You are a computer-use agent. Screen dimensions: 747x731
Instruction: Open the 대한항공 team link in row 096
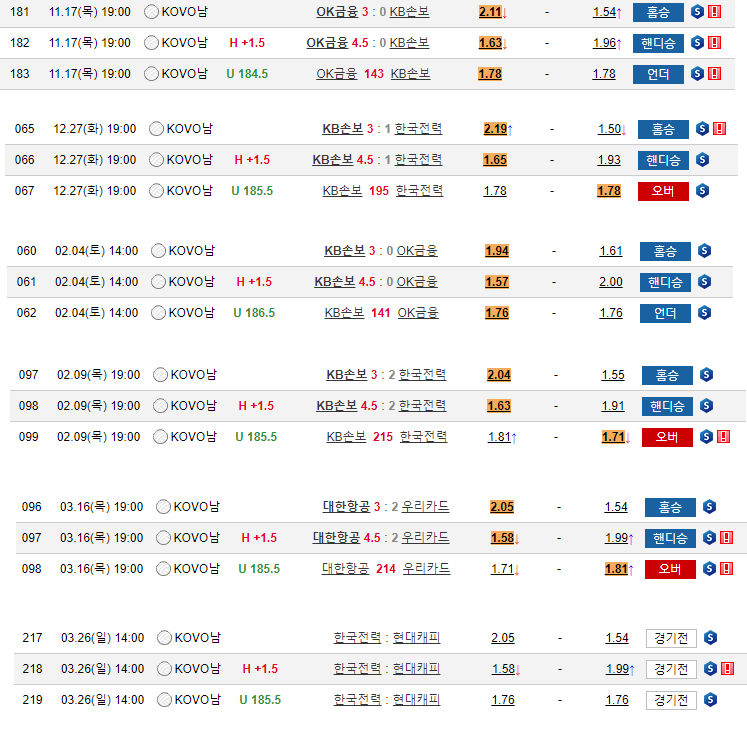(x=346, y=507)
